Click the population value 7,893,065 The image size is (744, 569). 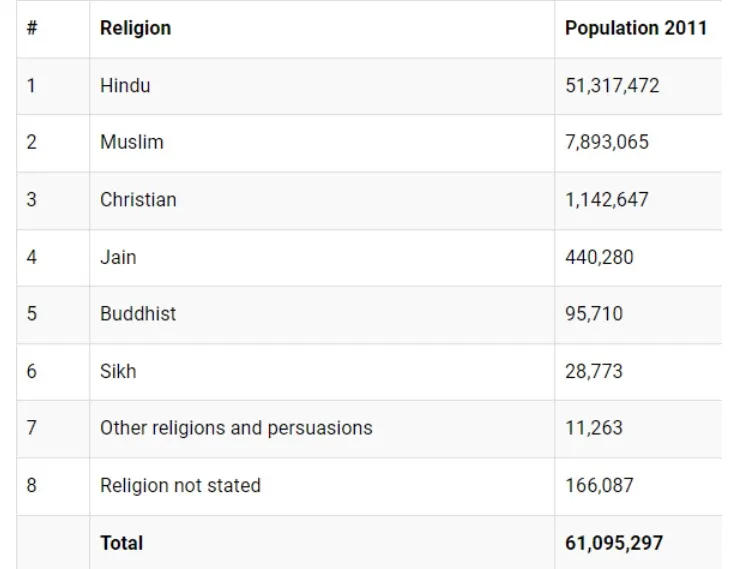click(607, 142)
